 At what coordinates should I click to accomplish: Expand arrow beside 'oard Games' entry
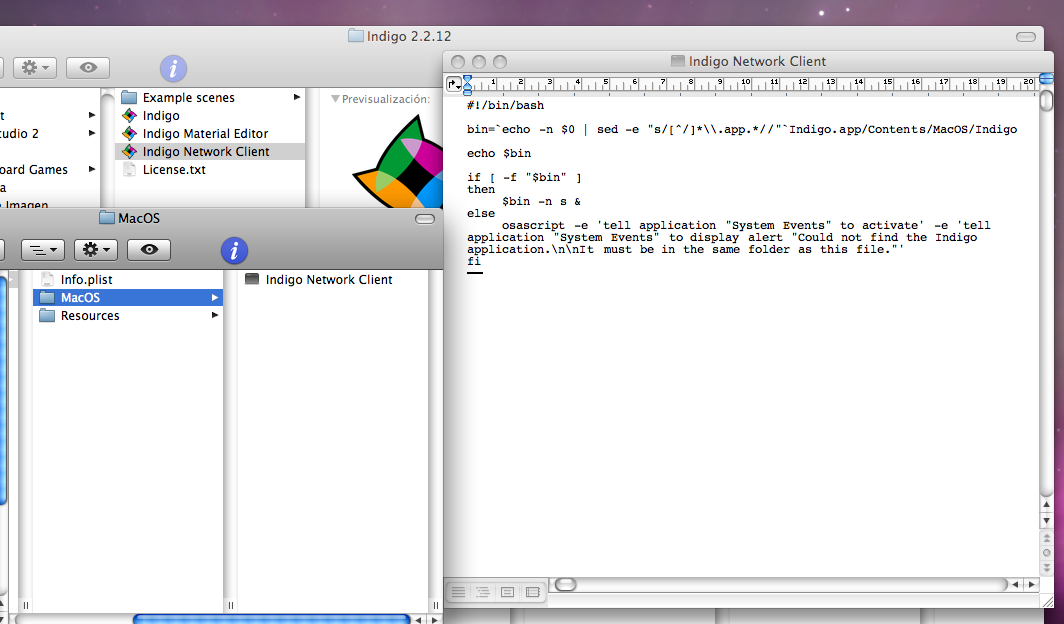coord(92,169)
